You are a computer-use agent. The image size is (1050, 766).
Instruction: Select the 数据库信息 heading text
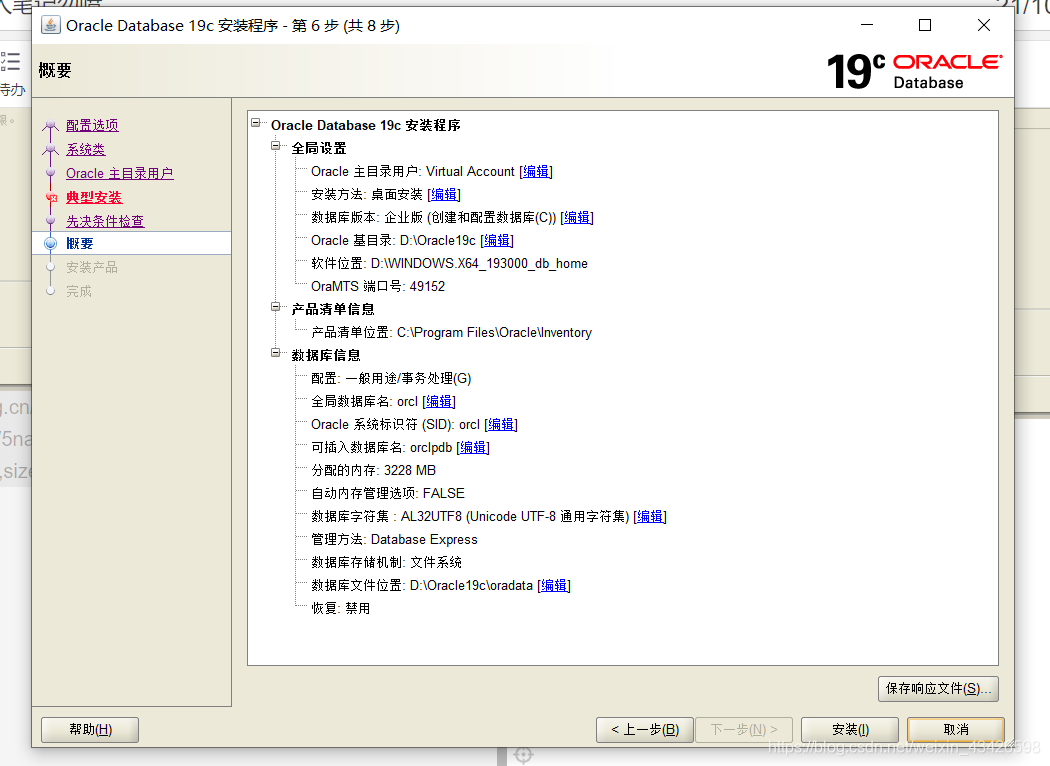click(325, 356)
